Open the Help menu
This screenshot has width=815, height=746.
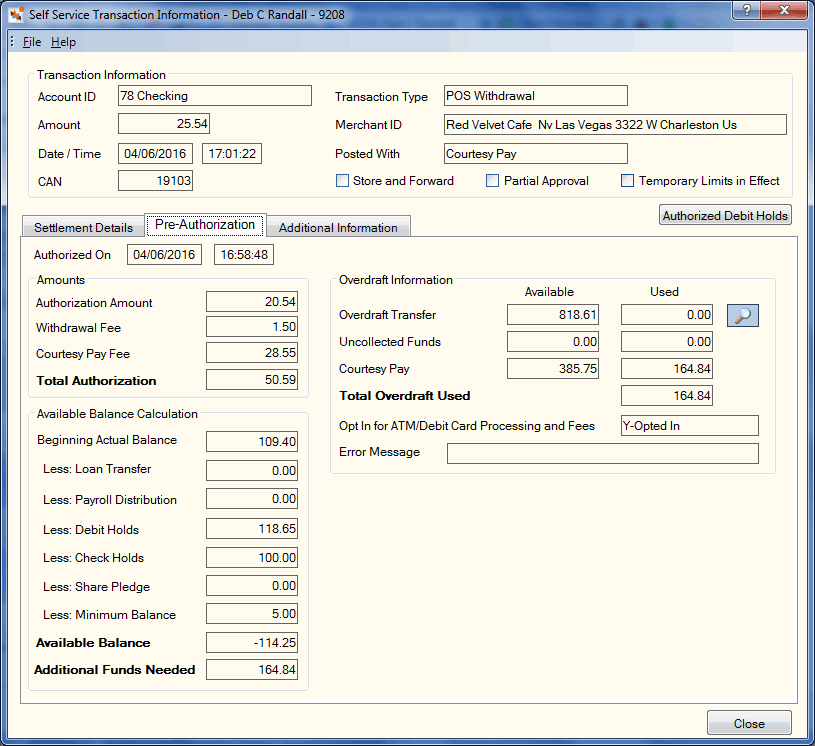pos(63,42)
